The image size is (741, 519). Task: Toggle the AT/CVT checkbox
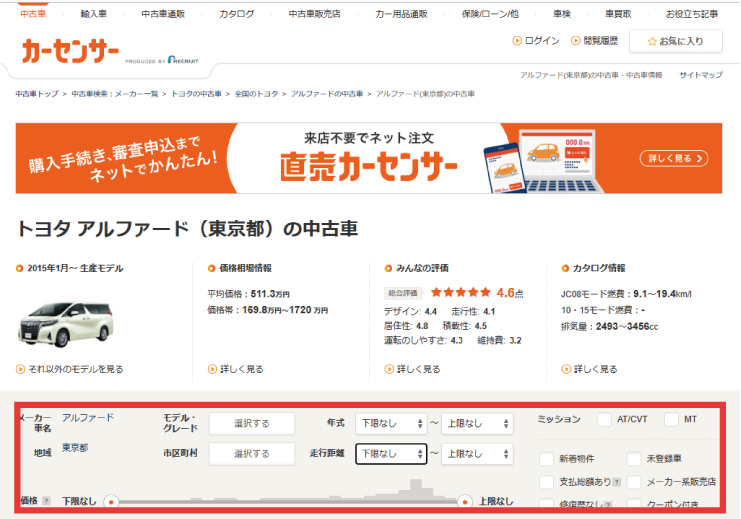coord(604,419)
